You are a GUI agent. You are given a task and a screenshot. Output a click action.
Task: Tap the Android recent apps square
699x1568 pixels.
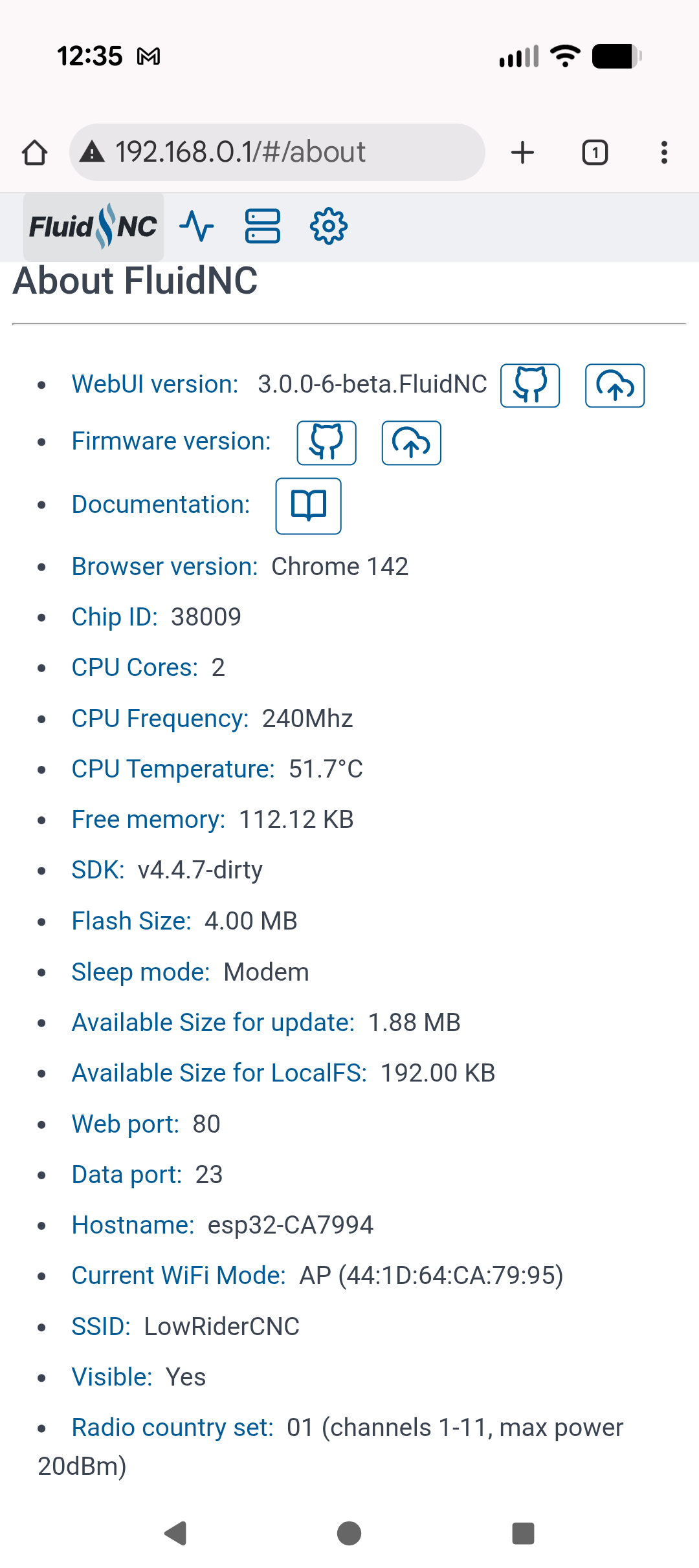pos(523,1533)
